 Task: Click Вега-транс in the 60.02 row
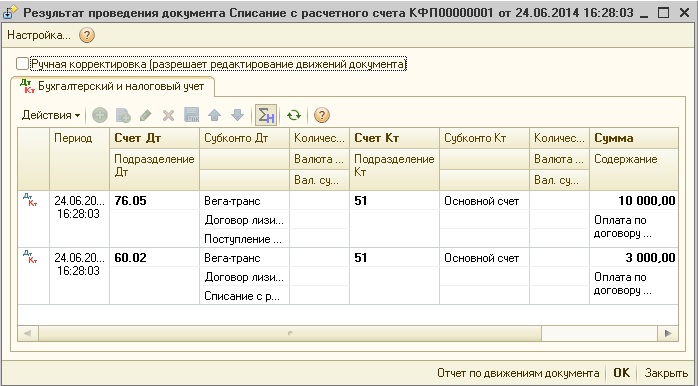tap(244, 258)
